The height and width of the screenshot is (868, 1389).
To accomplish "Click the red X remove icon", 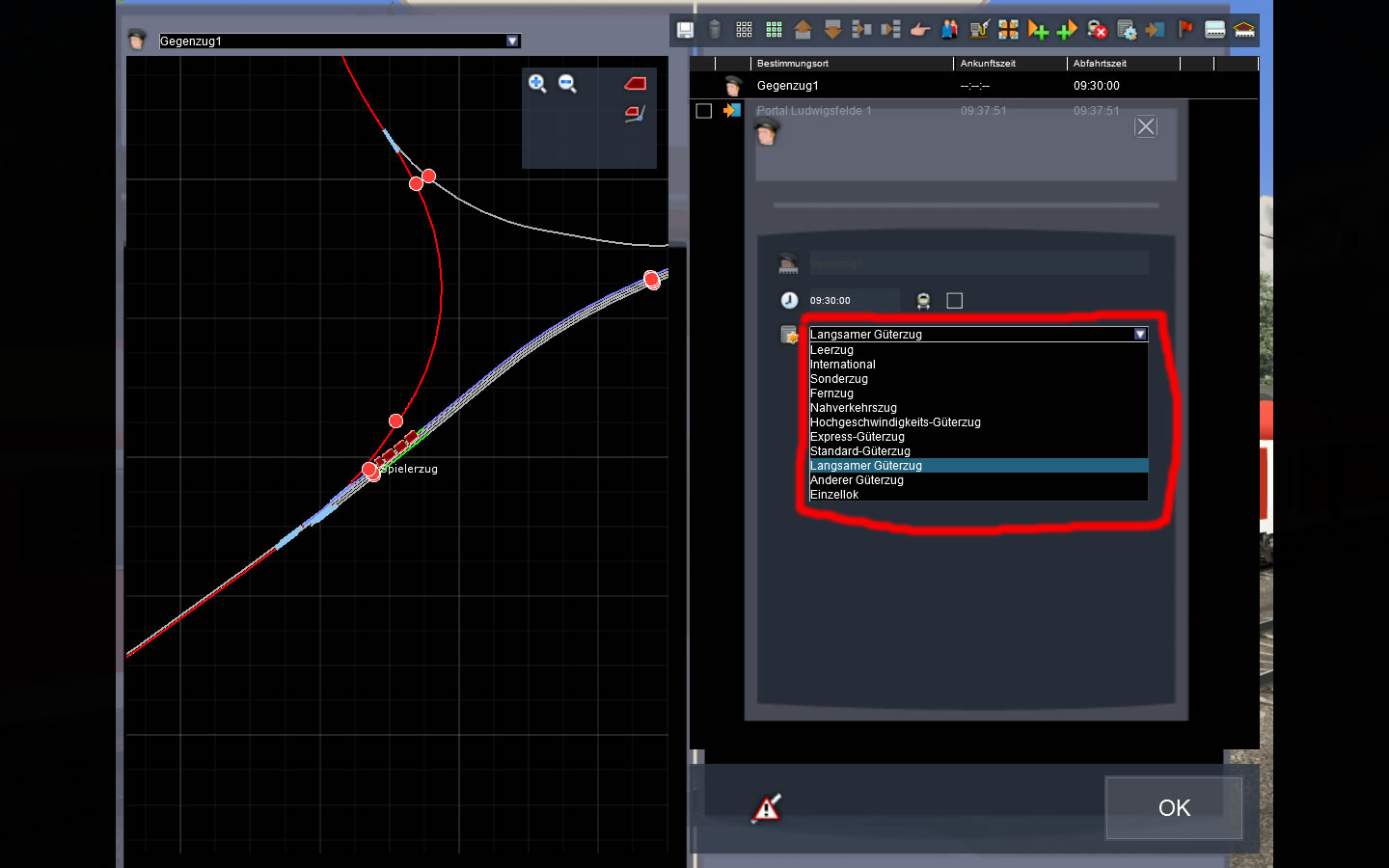I will 1097,30.
